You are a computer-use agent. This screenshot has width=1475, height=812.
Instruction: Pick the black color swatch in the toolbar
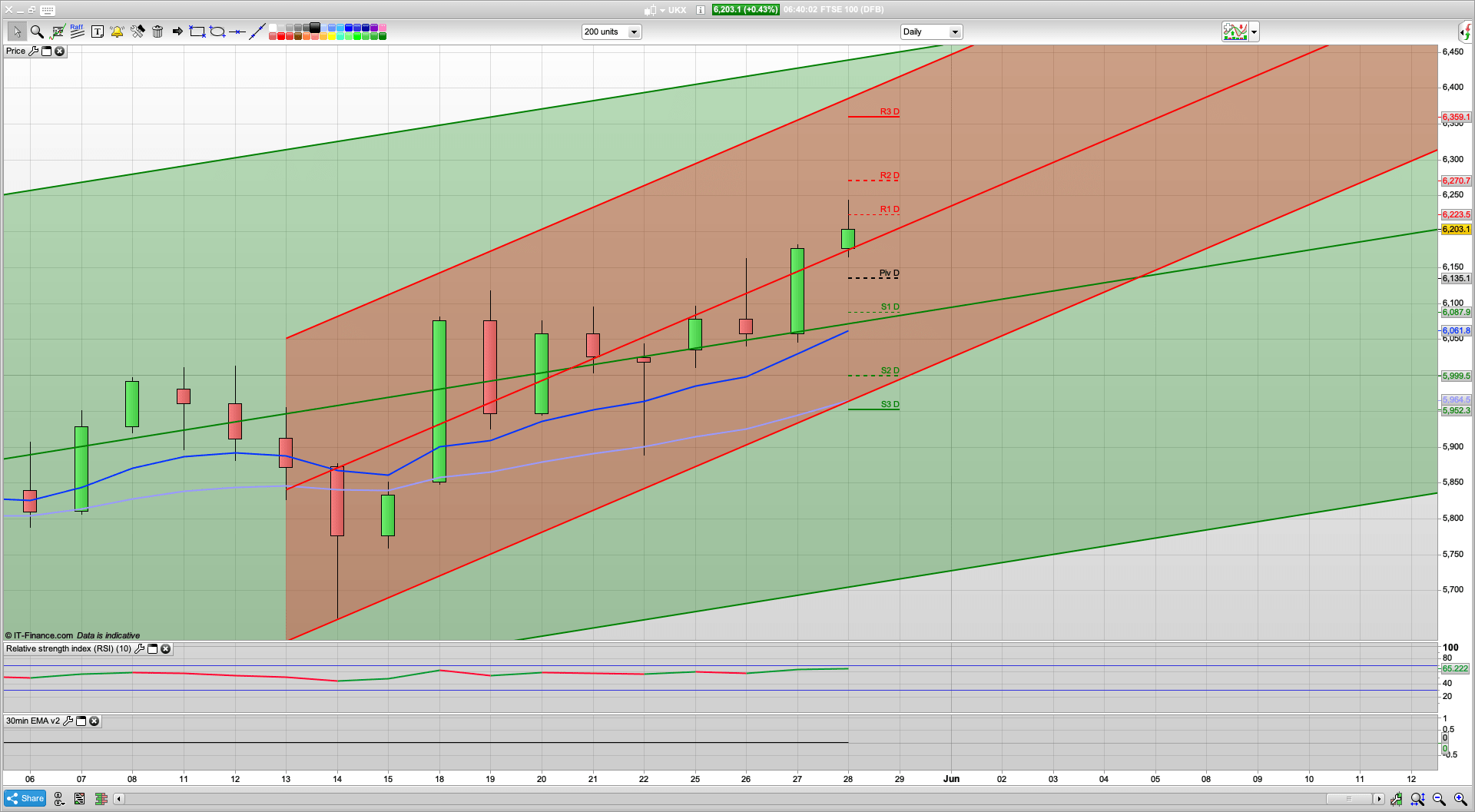315,28
